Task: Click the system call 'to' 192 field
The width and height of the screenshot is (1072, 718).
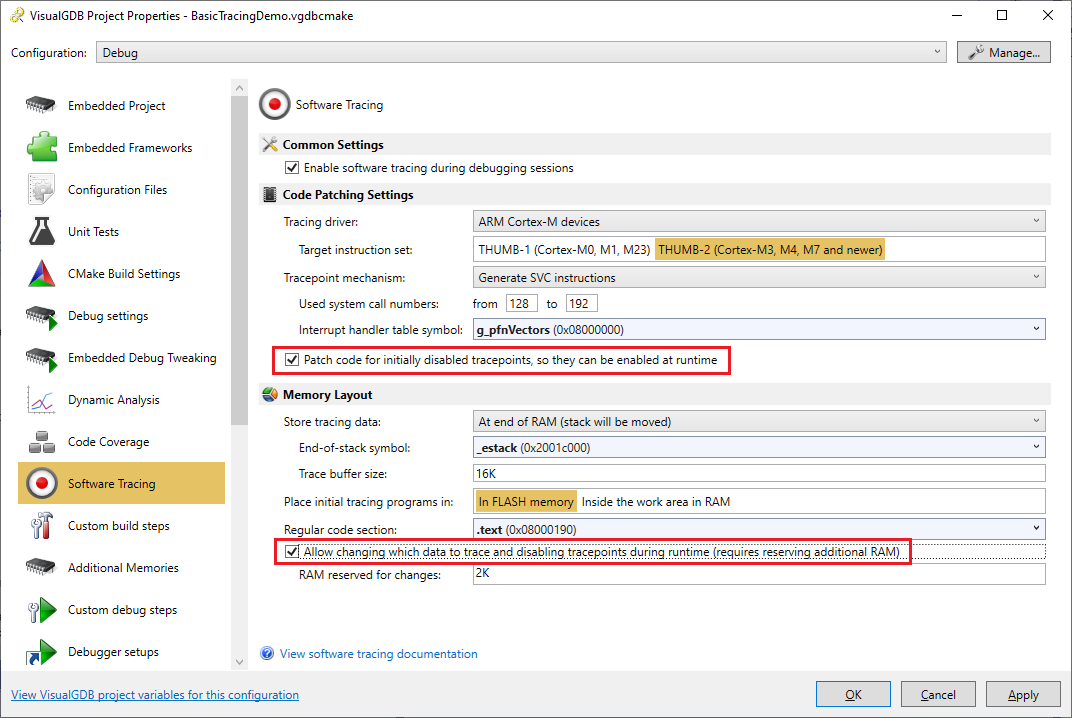Action: pos(582,304)
